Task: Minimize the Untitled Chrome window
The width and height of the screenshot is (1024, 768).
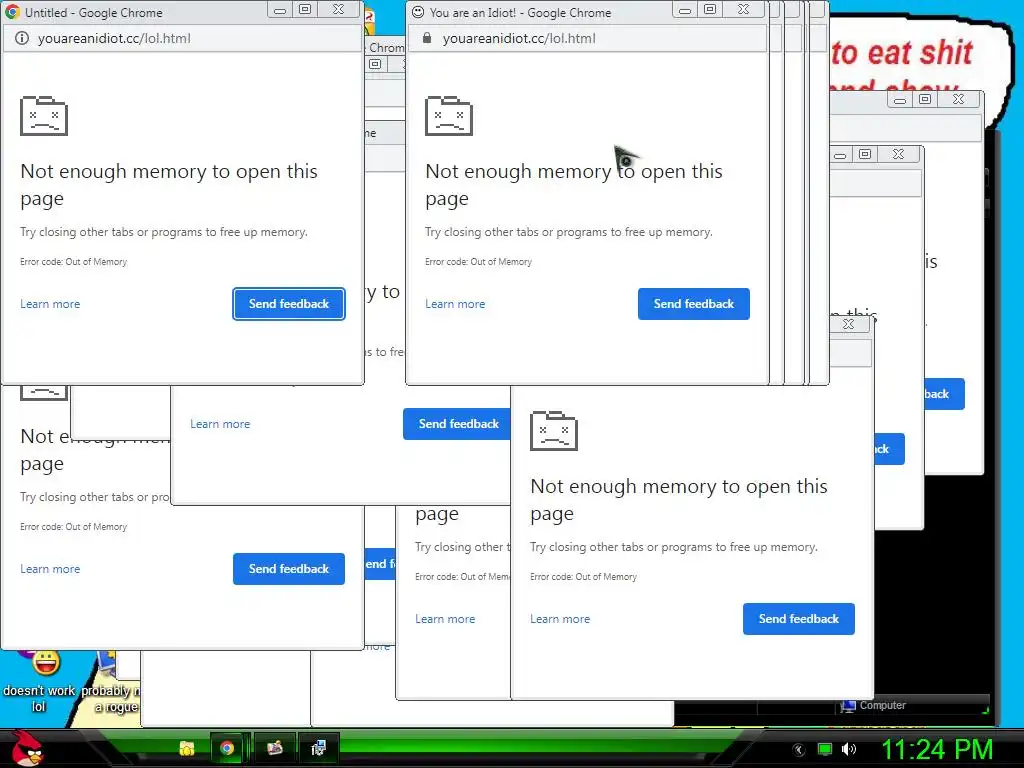Action: coord(280,10)
